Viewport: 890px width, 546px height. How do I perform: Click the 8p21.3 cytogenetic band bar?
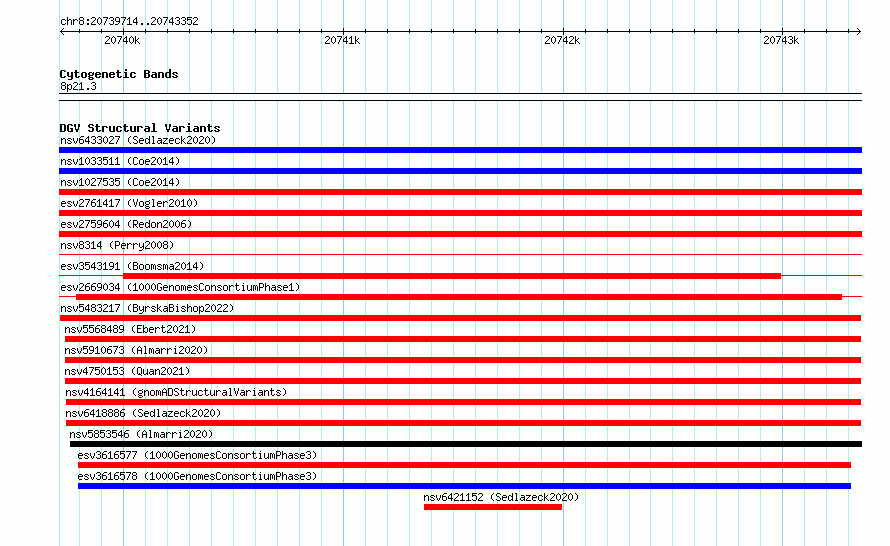coord(460,97)
